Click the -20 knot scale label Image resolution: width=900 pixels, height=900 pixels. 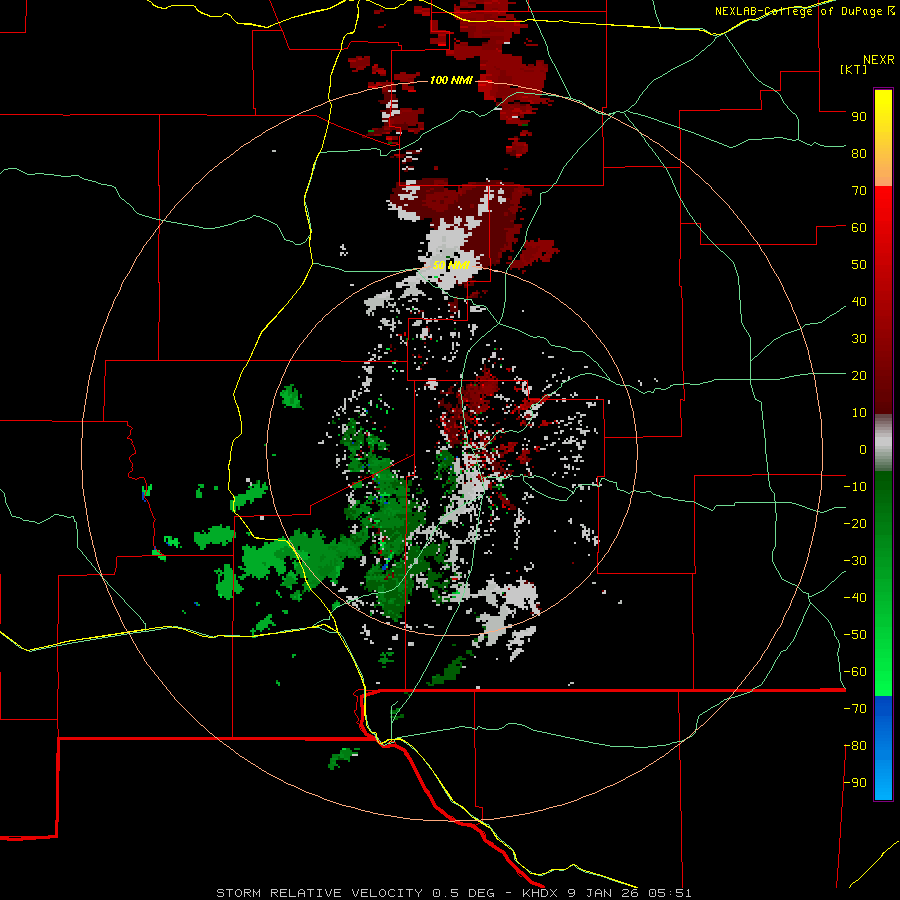click(855, 523)
